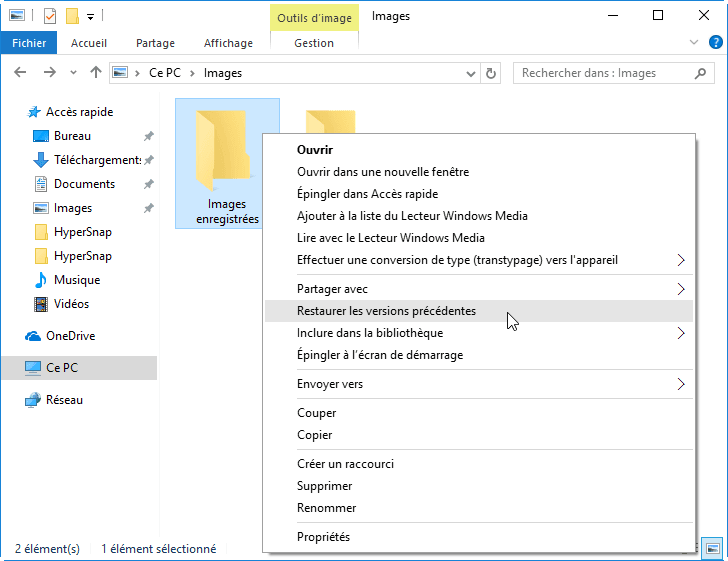Open the help question mark icon
The height and width of the screenshot is (561, 728).
[x=715, y=43]
